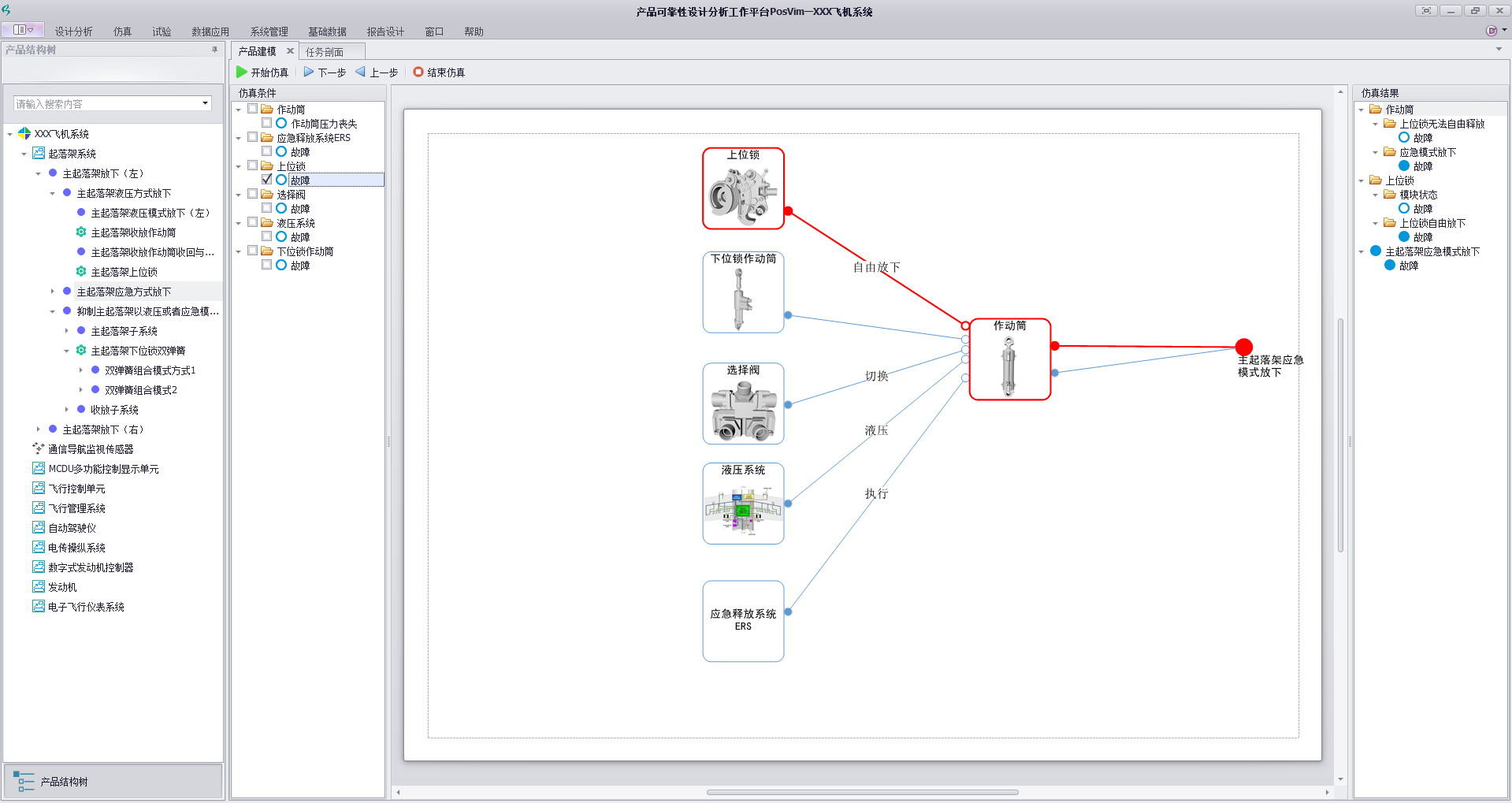Viewport: 1512px width, 803px height.
Task: Enable the 液压系统 故障 checkbox
Action: pos(267,236)
